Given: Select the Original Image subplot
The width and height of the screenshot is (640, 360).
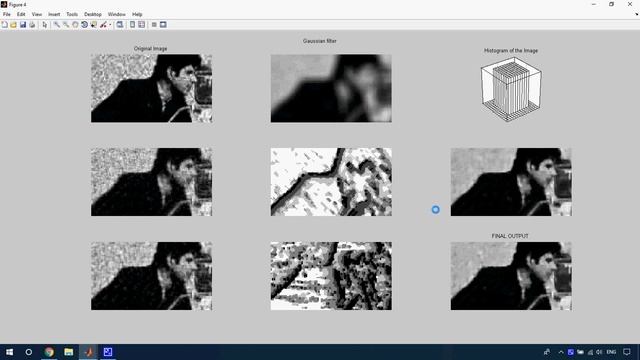Looking at the screenshot, I should 151,88.
